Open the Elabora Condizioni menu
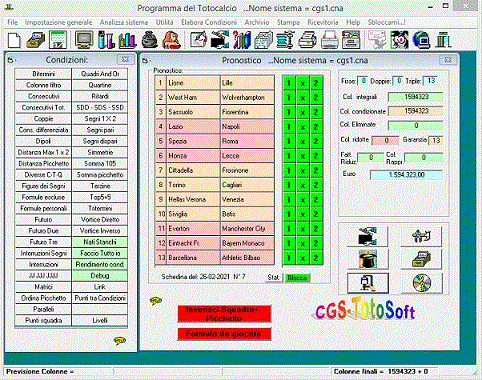 [x=209, y=22]
